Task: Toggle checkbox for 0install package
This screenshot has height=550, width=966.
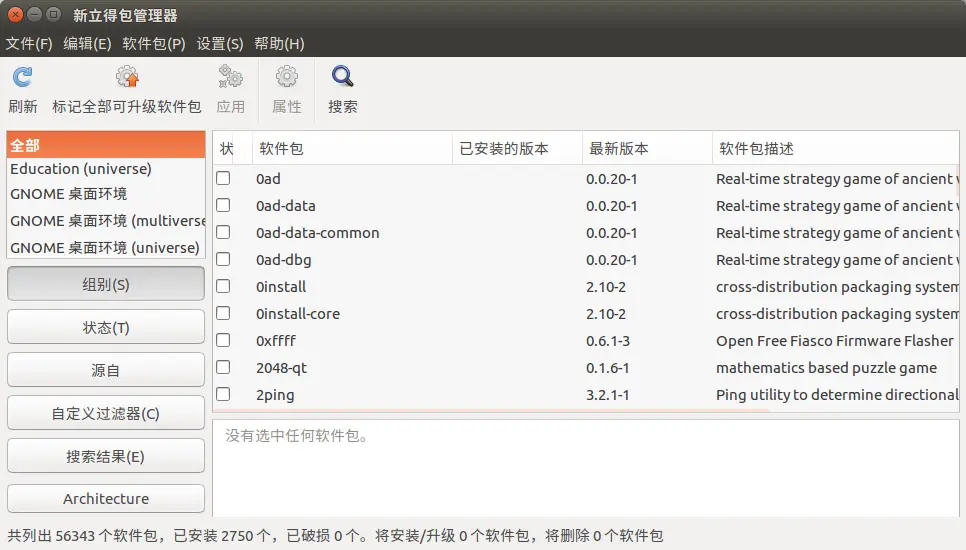Action: pyautogui.click(x=223, y=286)
